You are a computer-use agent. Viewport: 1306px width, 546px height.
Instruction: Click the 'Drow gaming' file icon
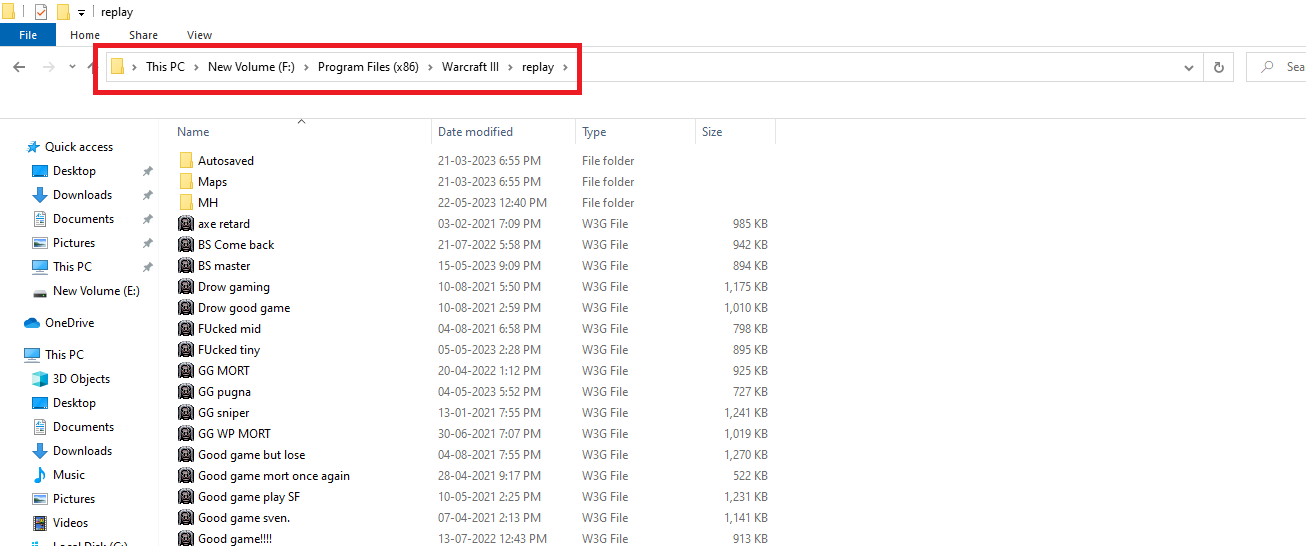(186, 287)
